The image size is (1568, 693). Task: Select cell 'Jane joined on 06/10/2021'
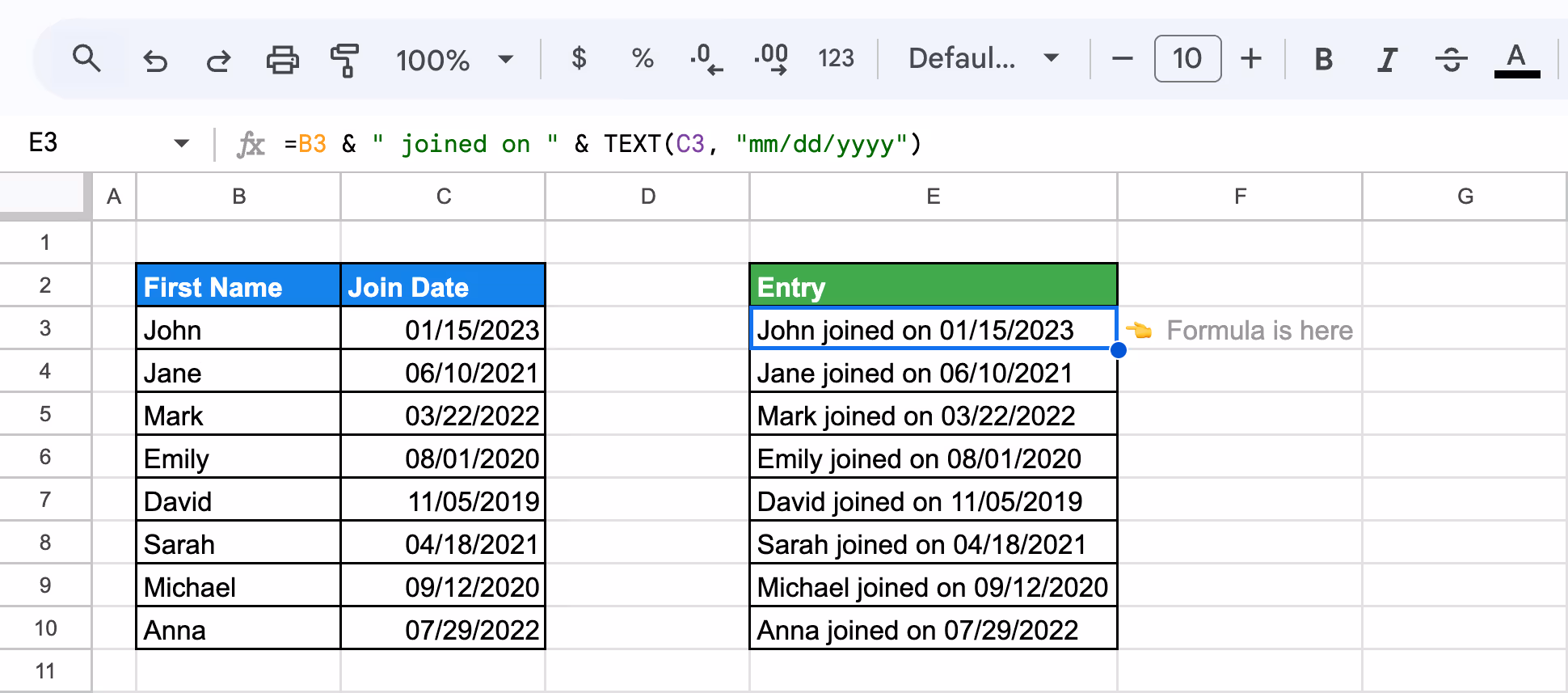[934, 371]
